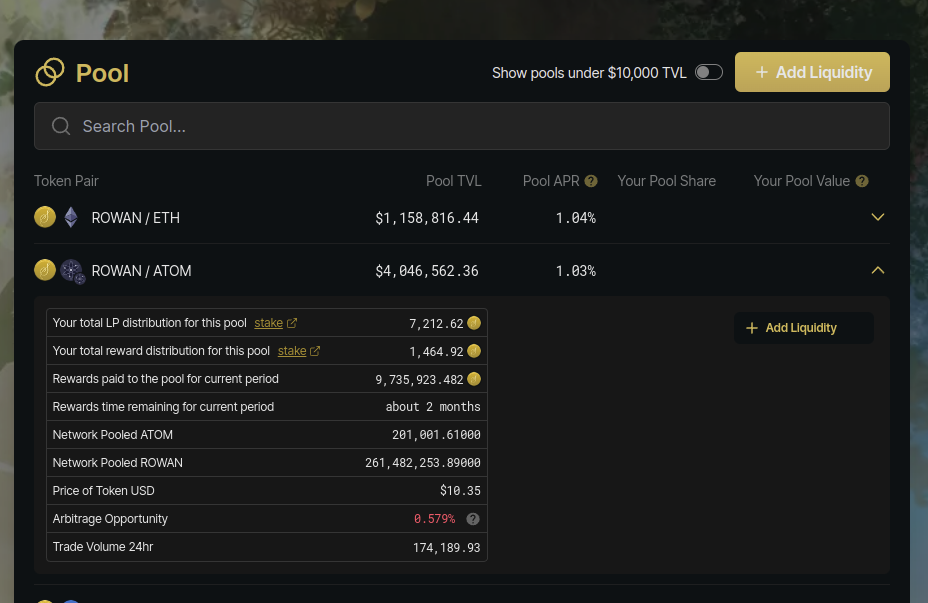
Task: Click the APR value 1.03%
Action: click(575, 271)
